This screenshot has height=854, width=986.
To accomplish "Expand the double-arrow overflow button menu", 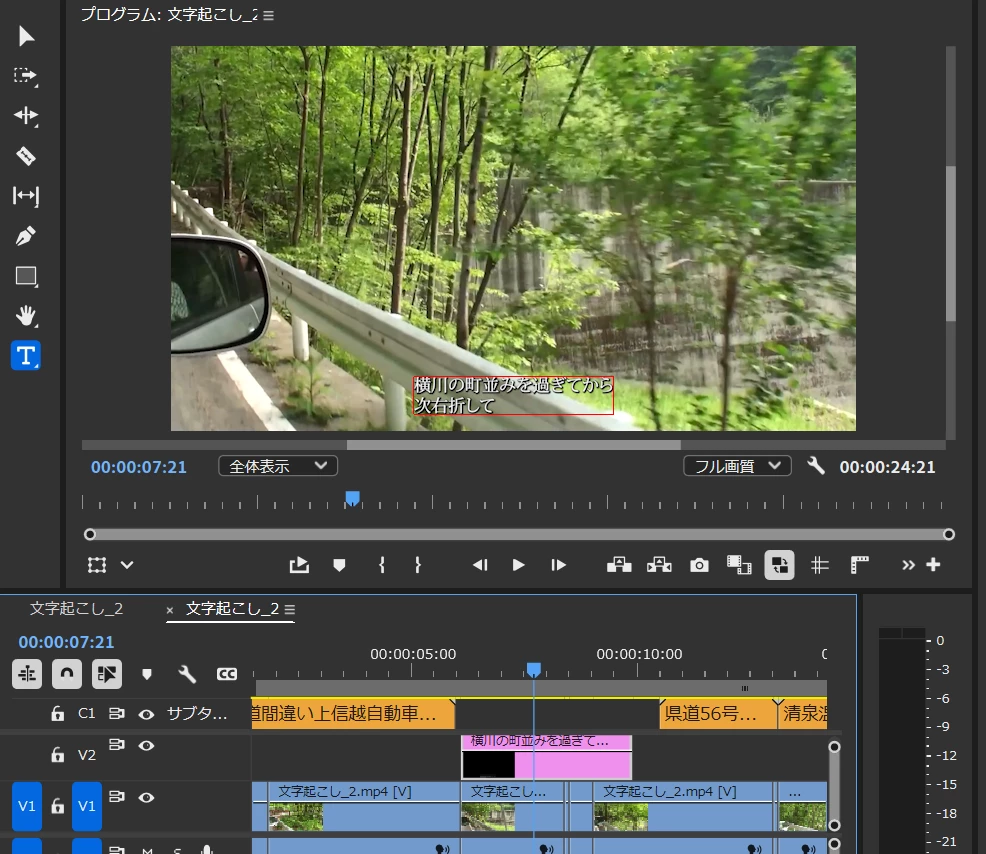I will (x=907, y=565).
